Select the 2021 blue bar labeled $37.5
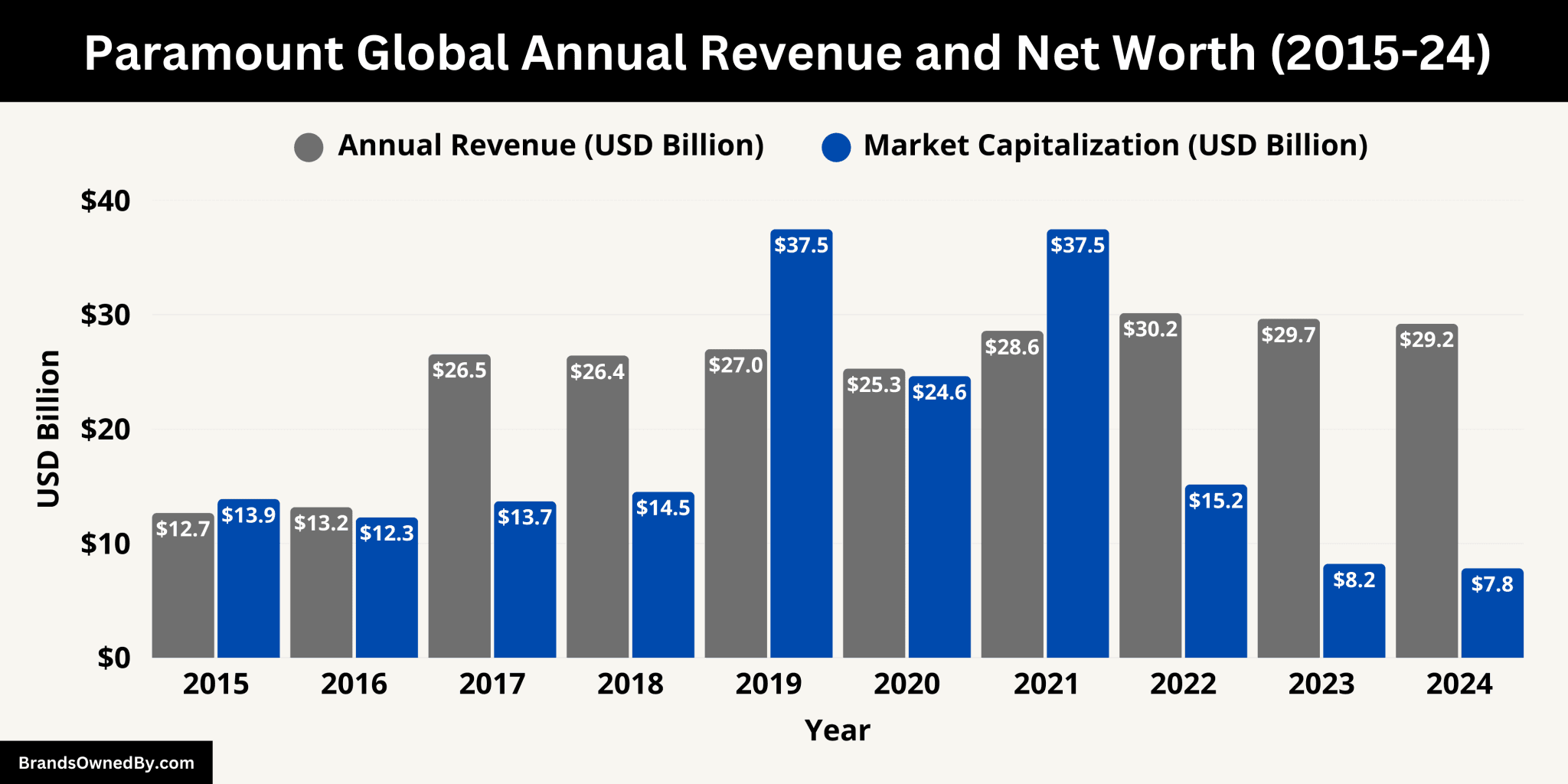This screenshot has height=784, width=1568. [x=1077, y=444]
